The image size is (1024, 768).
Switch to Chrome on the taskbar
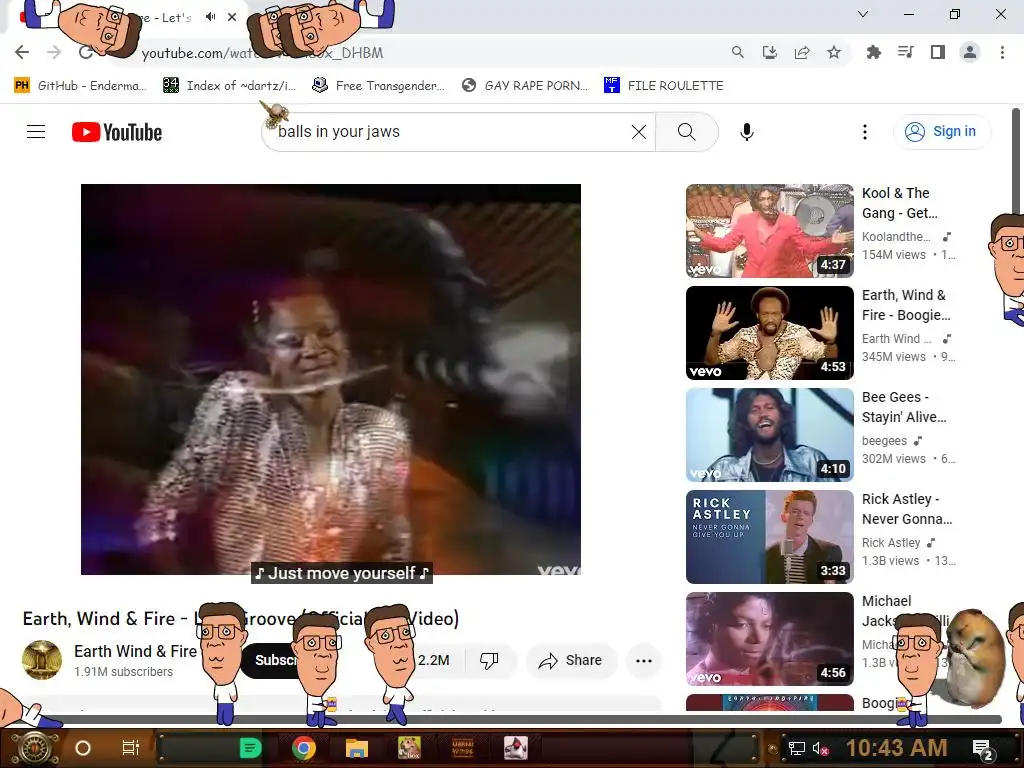(304, 748)
